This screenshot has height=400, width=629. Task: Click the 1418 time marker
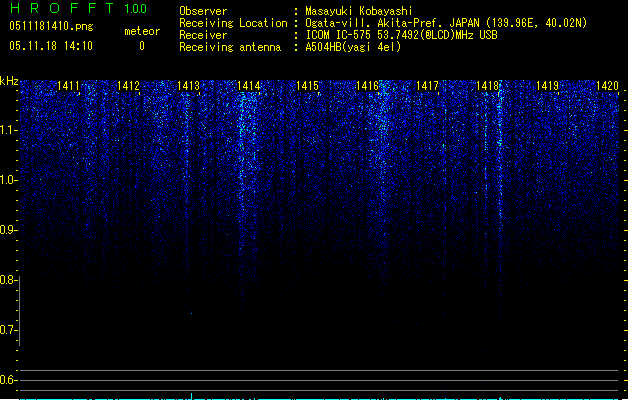click(x=487, y=85)
